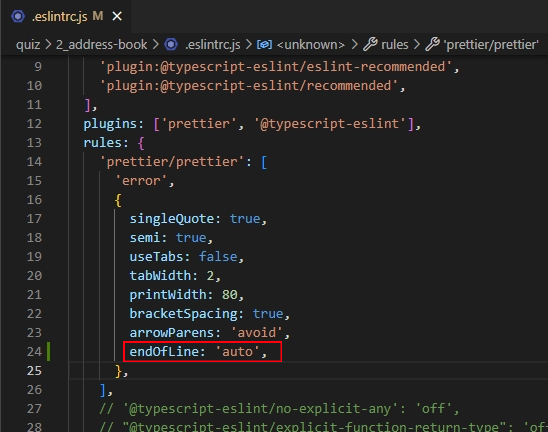Click 'false' value of useTabs
This screenshot has width=548, height=432.
pyautogui.click(x=218, y=257)
